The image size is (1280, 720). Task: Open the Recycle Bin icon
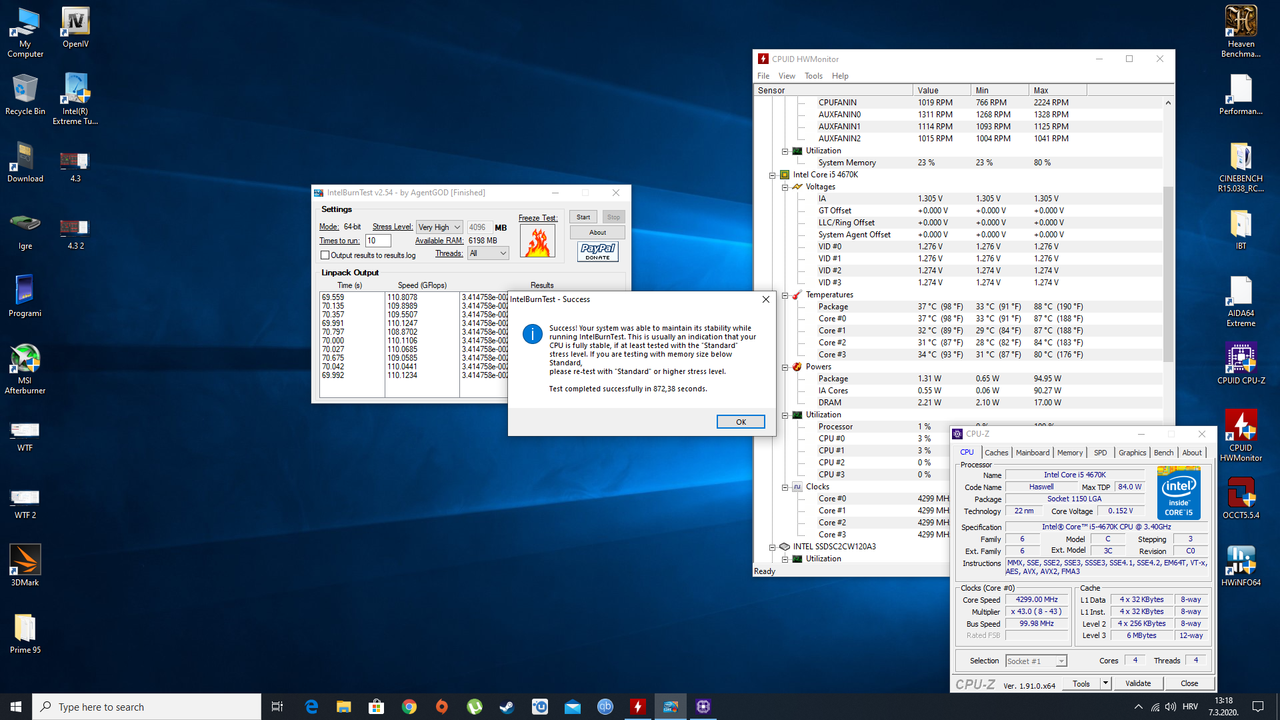pos(25,94)
